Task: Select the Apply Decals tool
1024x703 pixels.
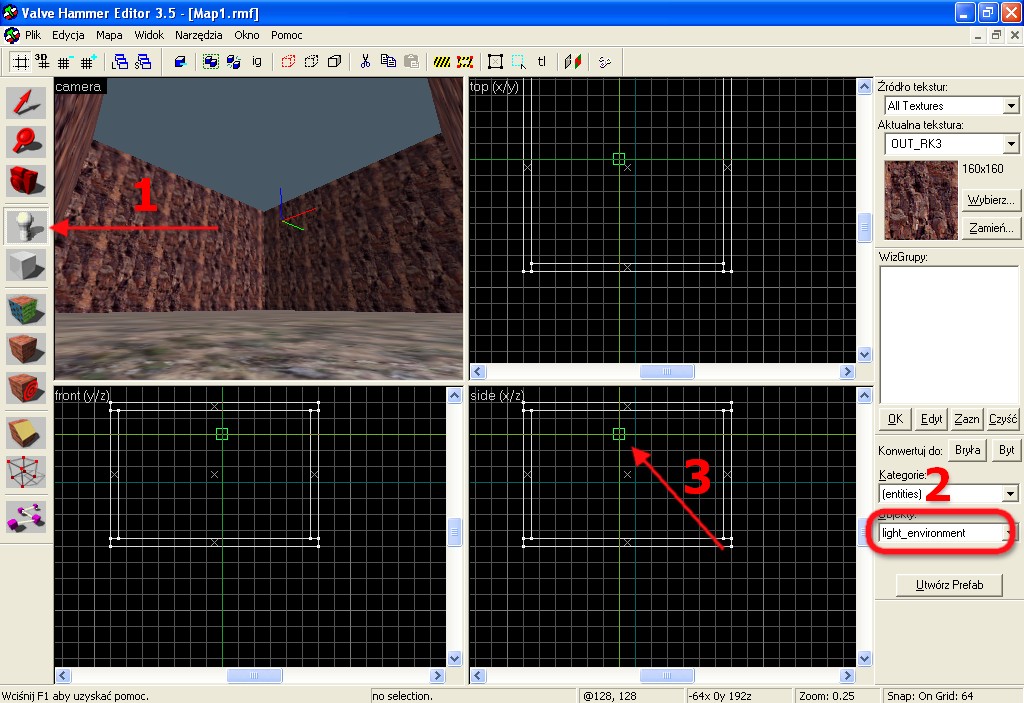Action: 26,388
